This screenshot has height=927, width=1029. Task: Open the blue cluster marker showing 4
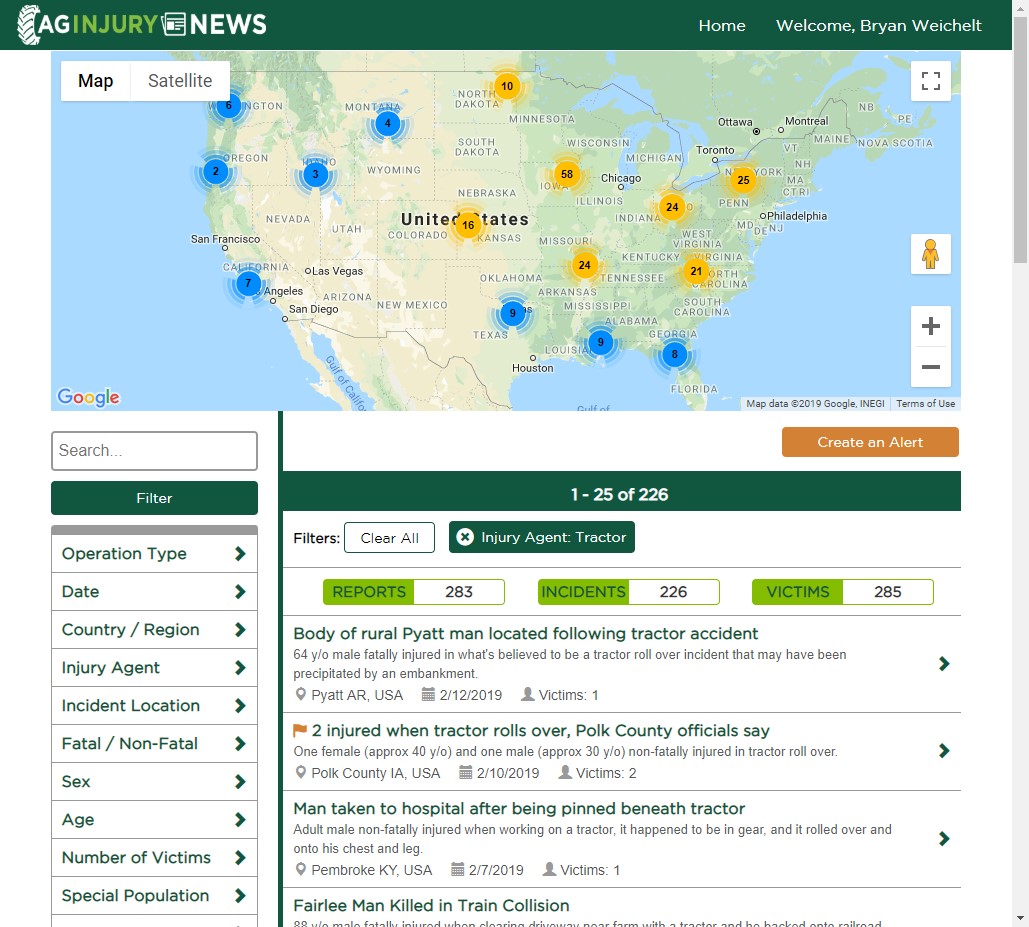pyautogui.click(x=388, y=123)
